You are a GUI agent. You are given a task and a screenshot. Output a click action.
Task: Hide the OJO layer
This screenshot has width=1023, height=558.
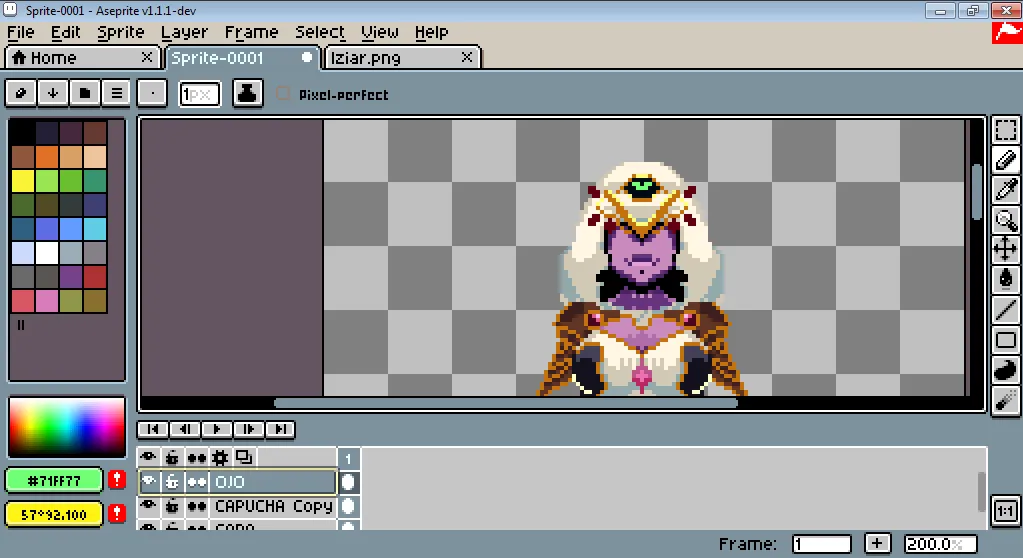click(149, 482)
